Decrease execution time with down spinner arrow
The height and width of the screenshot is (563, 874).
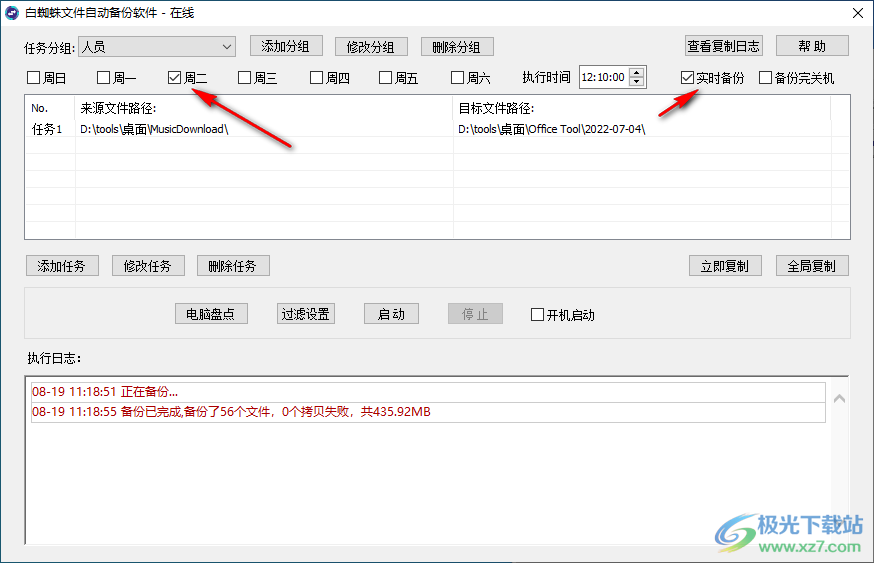(637, 82)
